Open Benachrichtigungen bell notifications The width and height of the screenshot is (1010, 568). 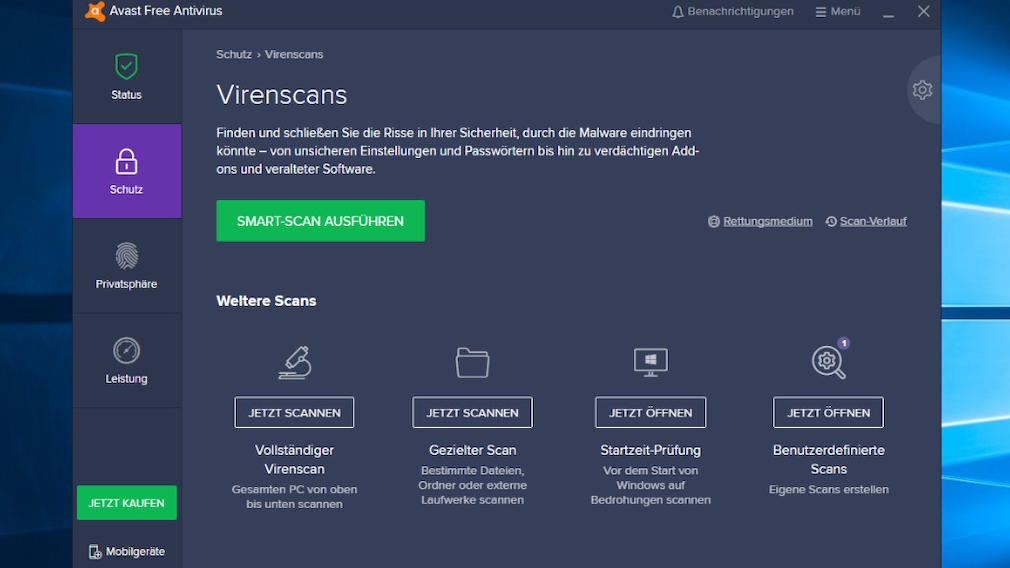coord(732,12)
